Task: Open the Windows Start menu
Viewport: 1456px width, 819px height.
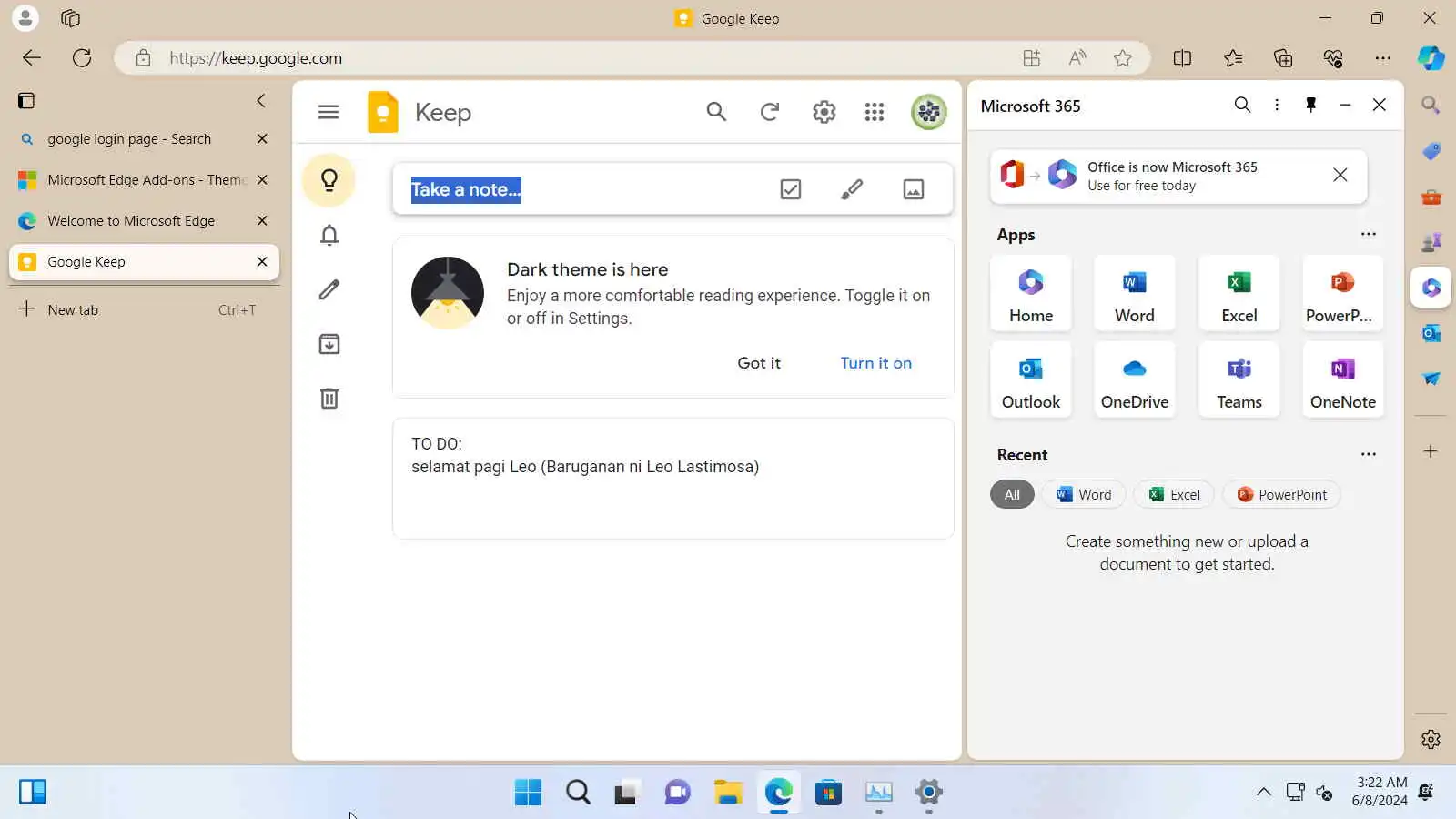Action: (x=528, y=793)
